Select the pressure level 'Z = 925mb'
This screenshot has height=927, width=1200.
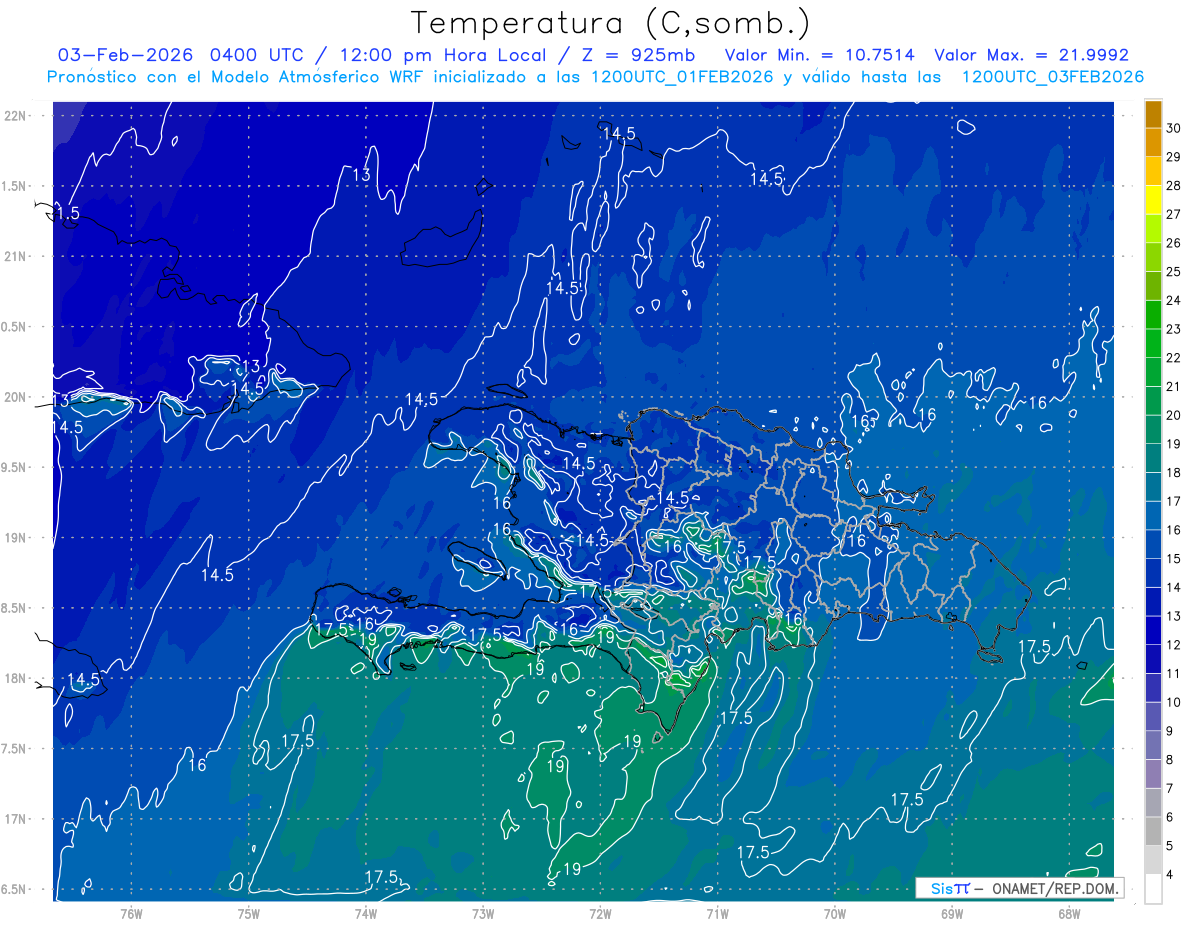(637, 55)
